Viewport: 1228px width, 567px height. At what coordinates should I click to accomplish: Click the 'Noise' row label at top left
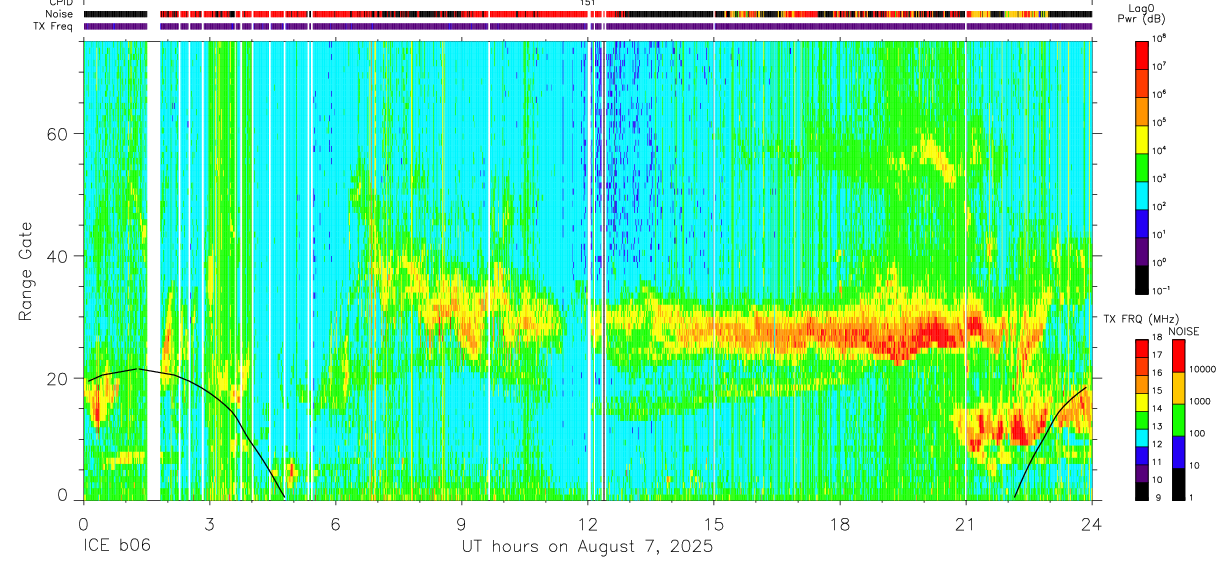(x=60, y=14)
